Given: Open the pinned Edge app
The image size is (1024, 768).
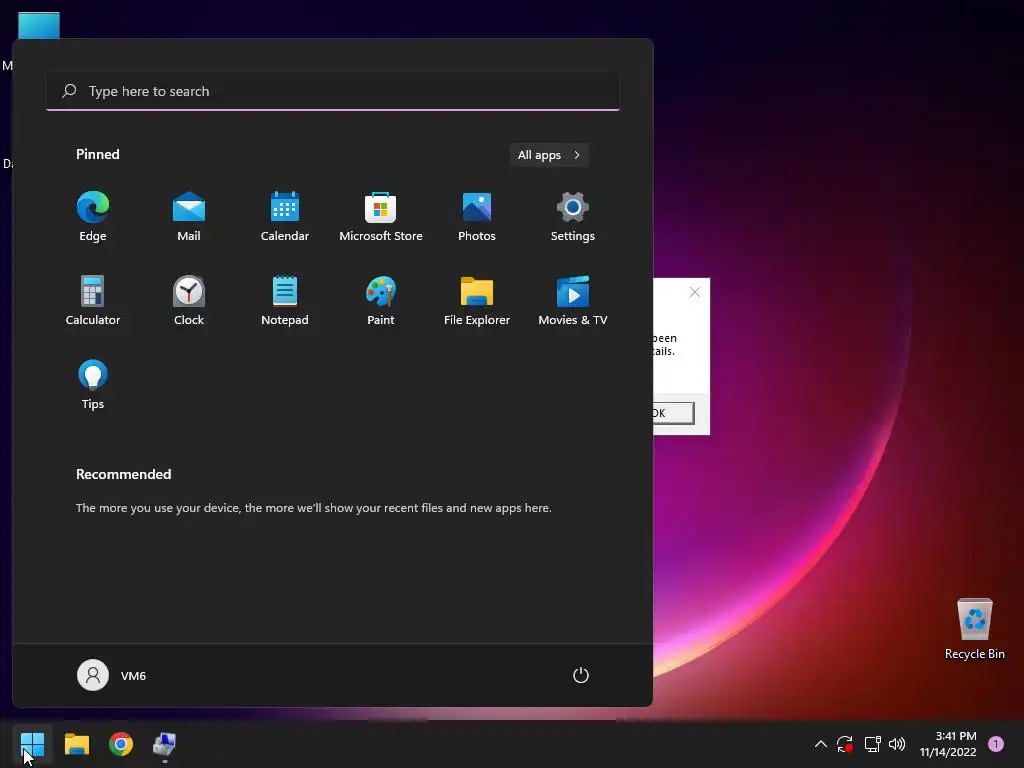Looking at the screenshot, I should click(x=93, y=217).
